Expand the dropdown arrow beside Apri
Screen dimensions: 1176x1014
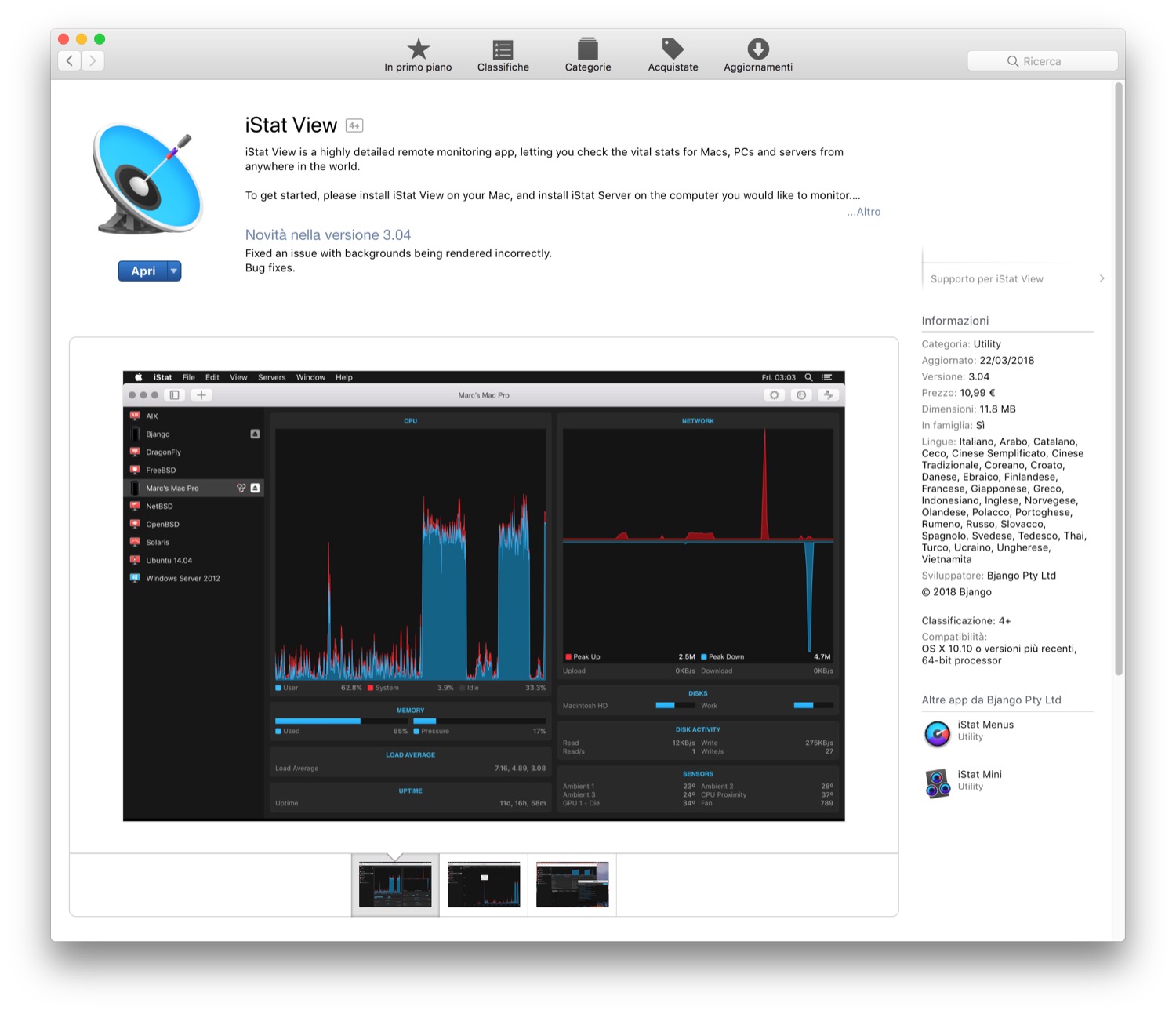[174, 271]
